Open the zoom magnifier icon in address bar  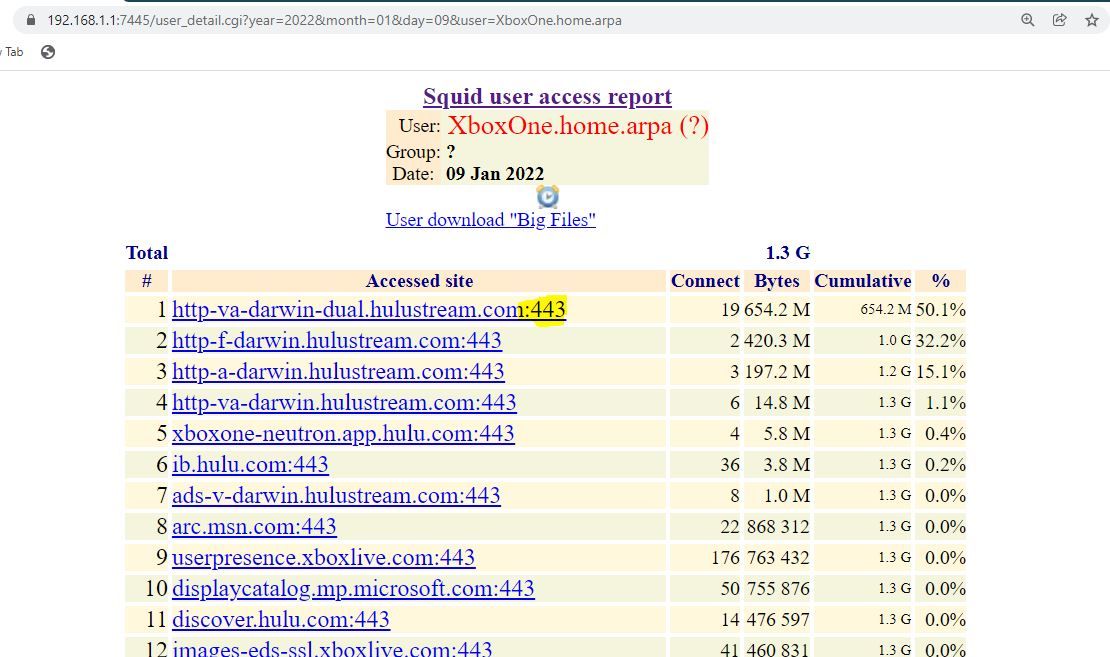[1028, 20]
